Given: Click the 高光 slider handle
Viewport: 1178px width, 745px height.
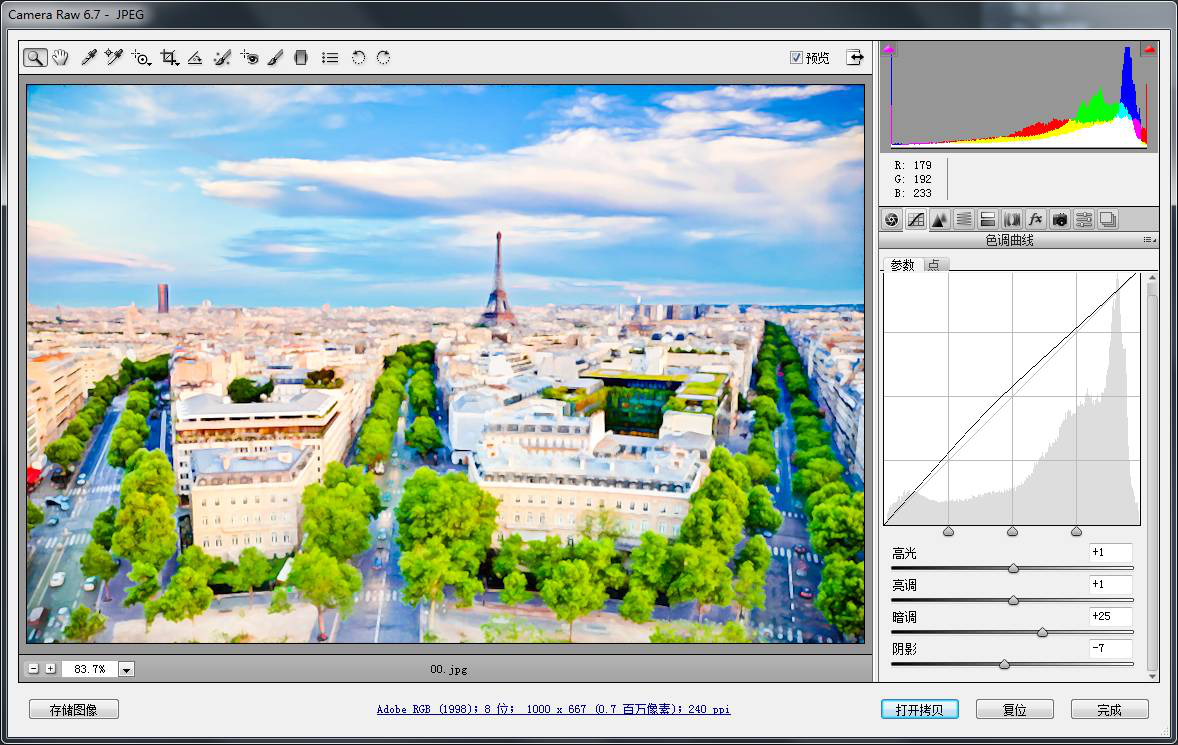Looking at the screenshot, I should tap(1013, 569).
